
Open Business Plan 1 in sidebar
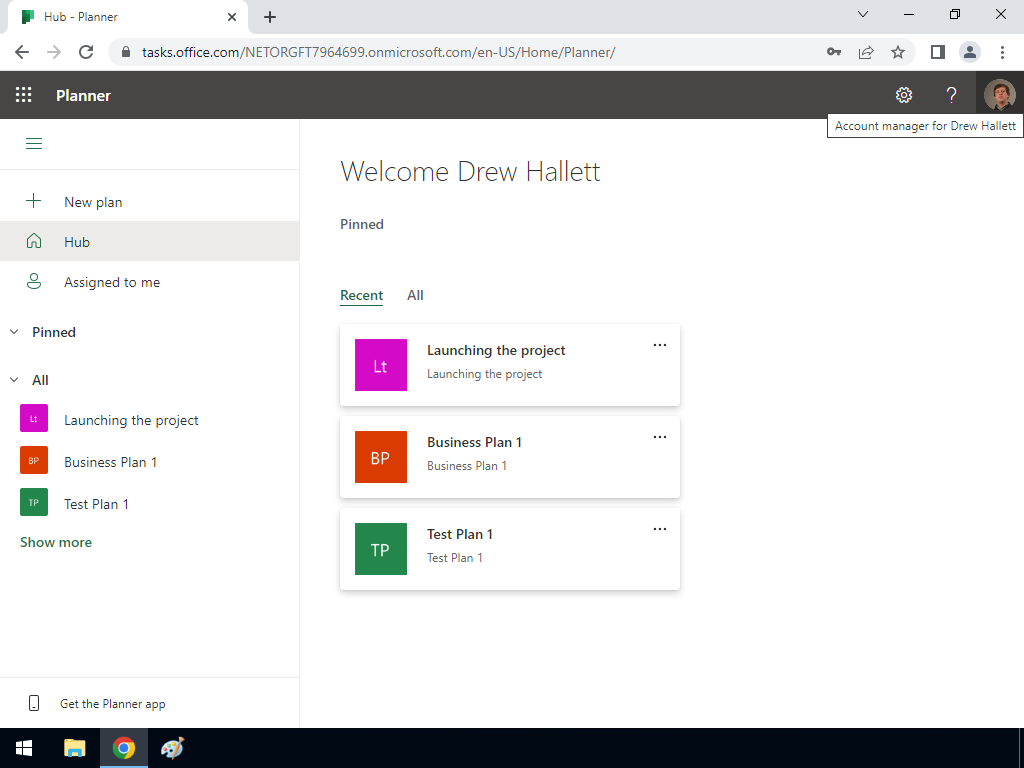110,462
